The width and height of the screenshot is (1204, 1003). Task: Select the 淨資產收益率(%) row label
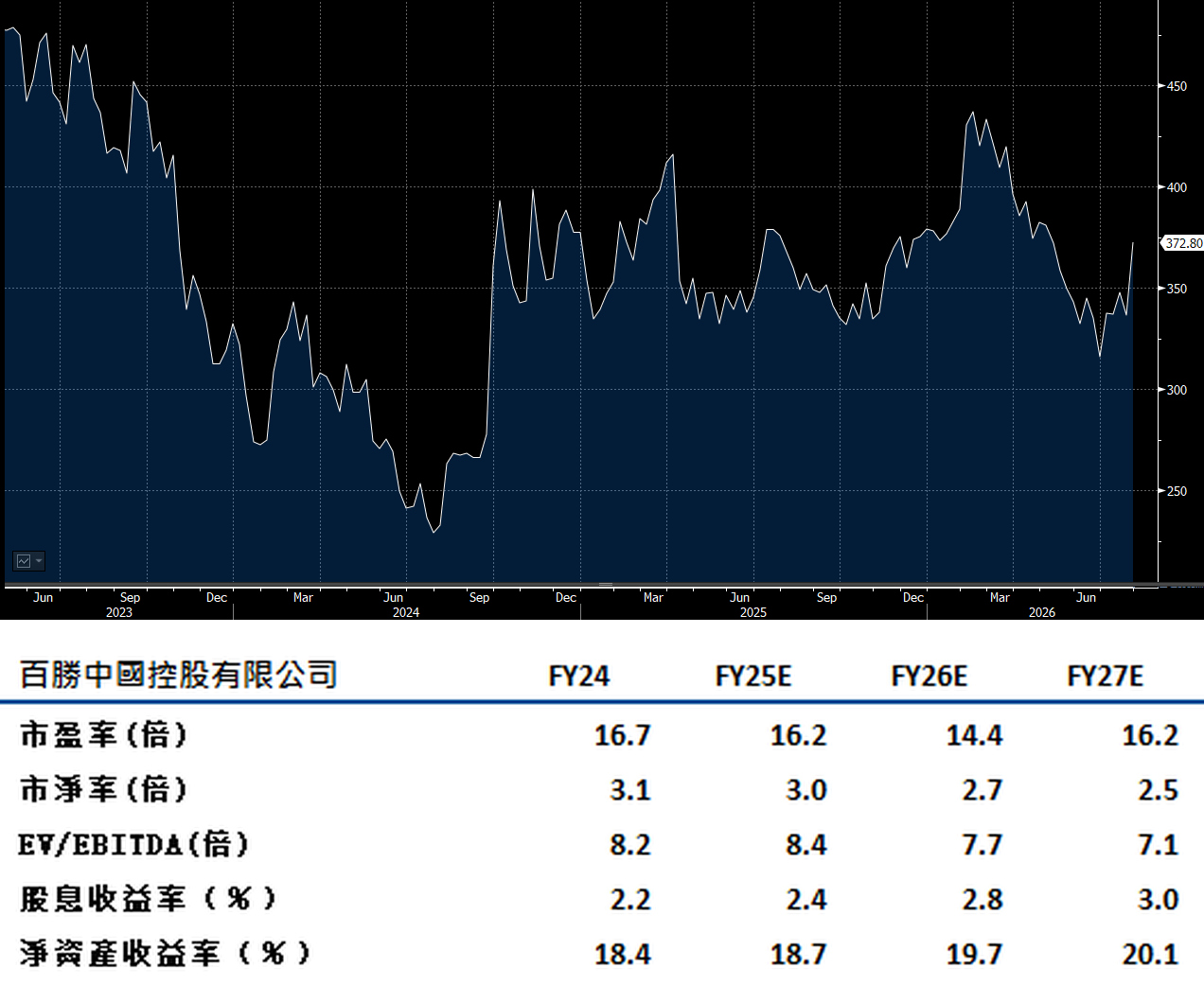166,953
